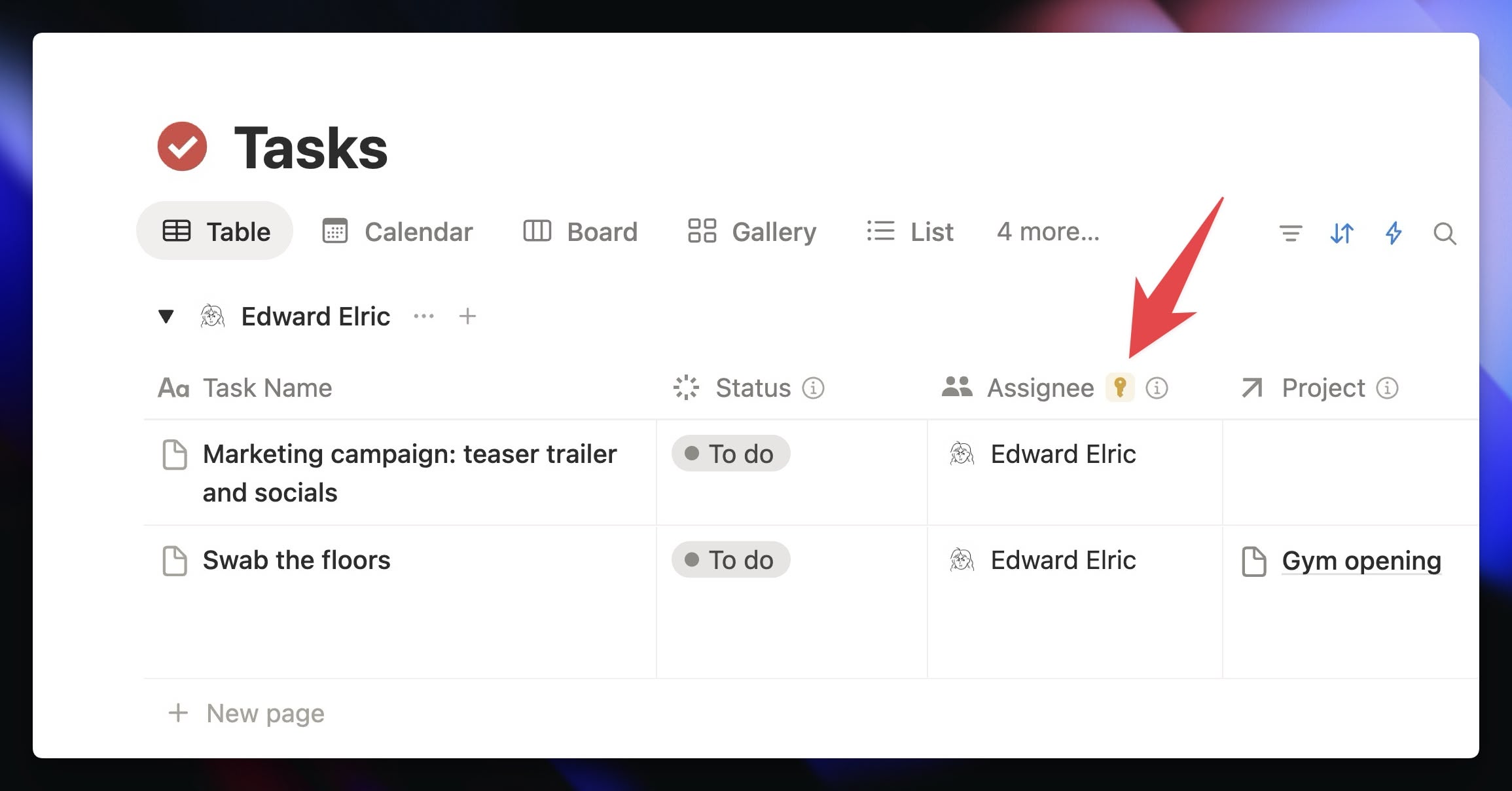Open the three-dots group options menu
The image size is (1512, 791).
[423, 317]
